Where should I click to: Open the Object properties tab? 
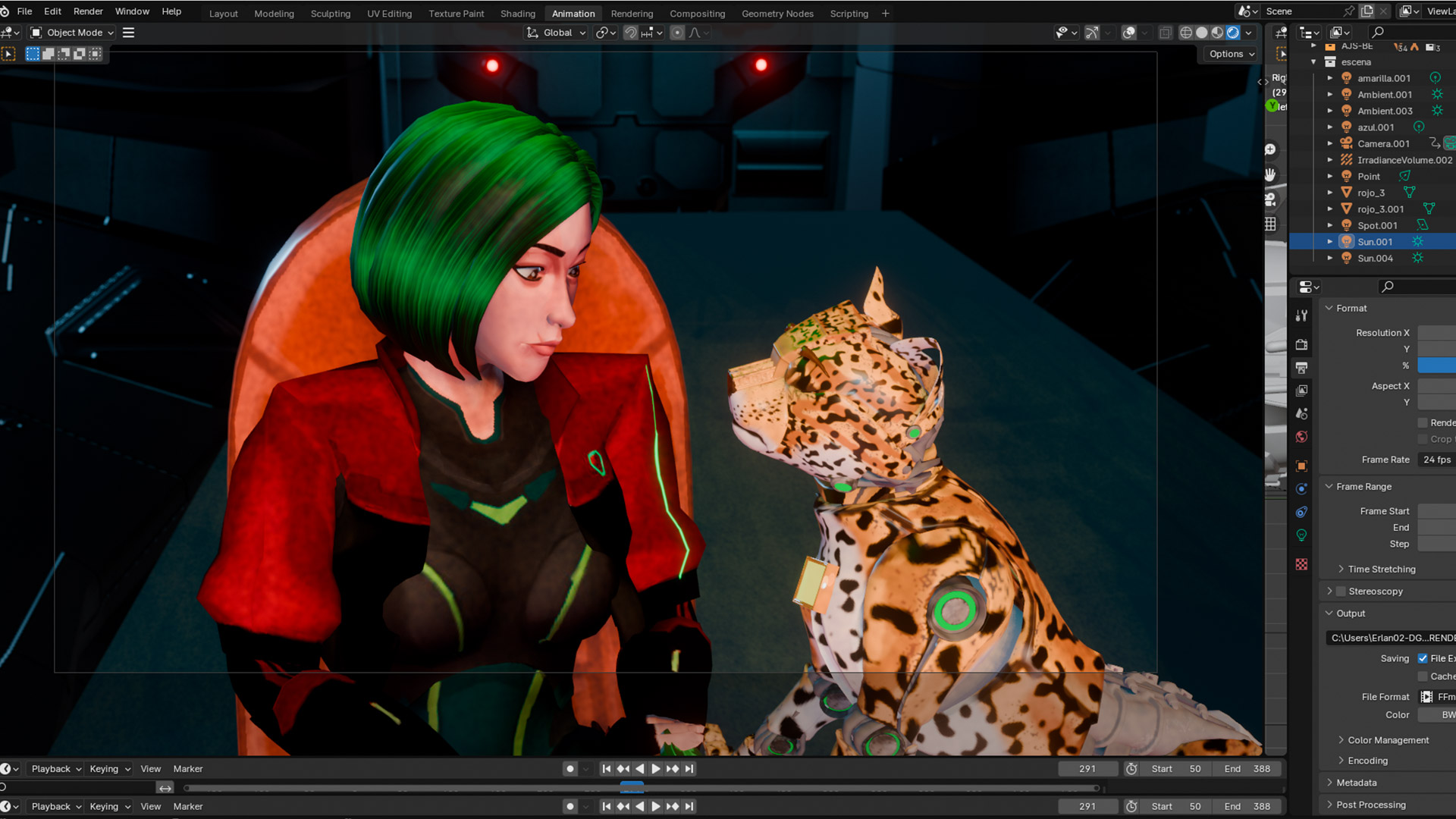1301,466
